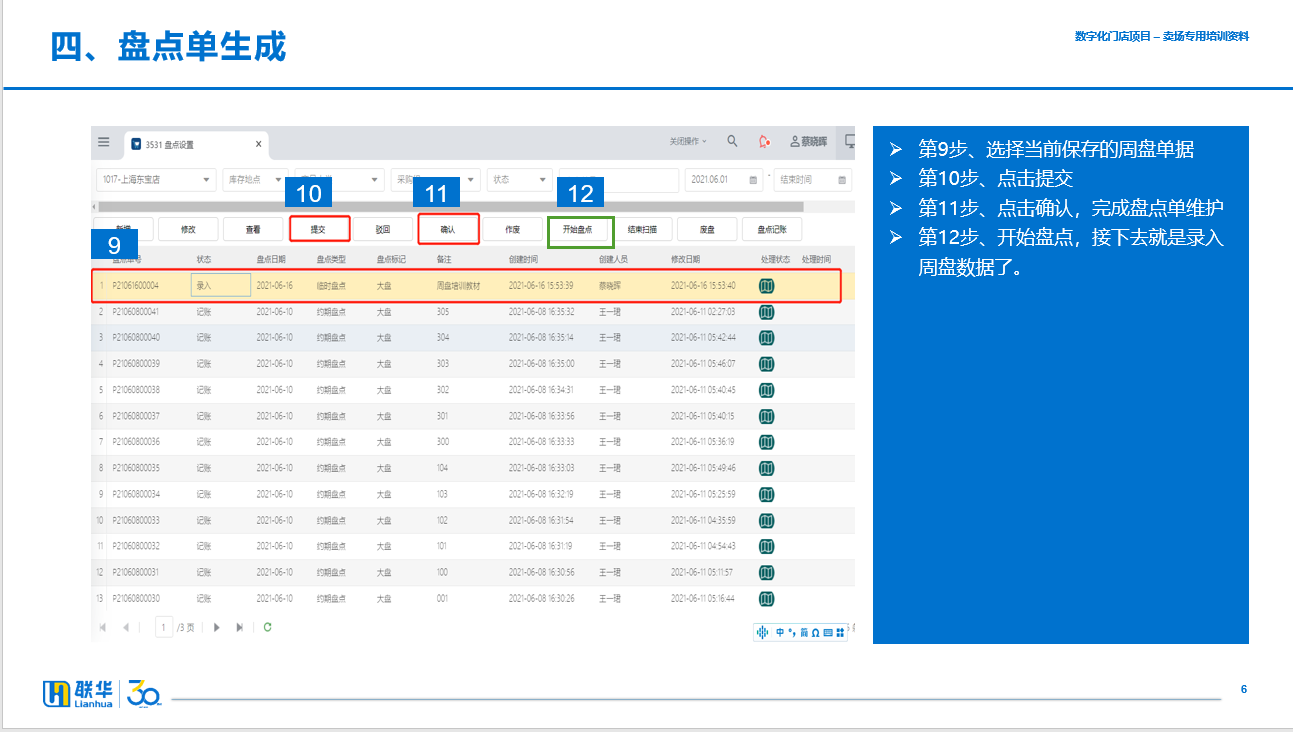Click the 盘点记账 button
Screen dimensions: 1293x732
click(x=772, y=229)
